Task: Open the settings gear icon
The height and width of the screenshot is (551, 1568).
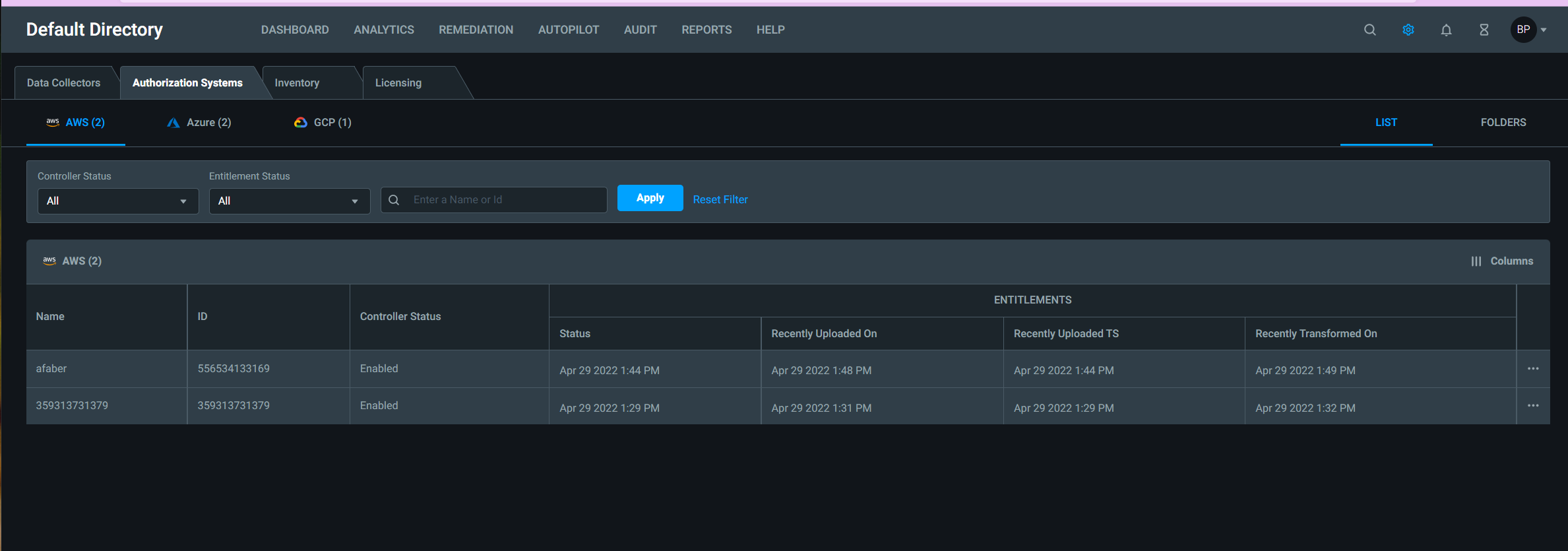Action: [x=1408, y=30]
